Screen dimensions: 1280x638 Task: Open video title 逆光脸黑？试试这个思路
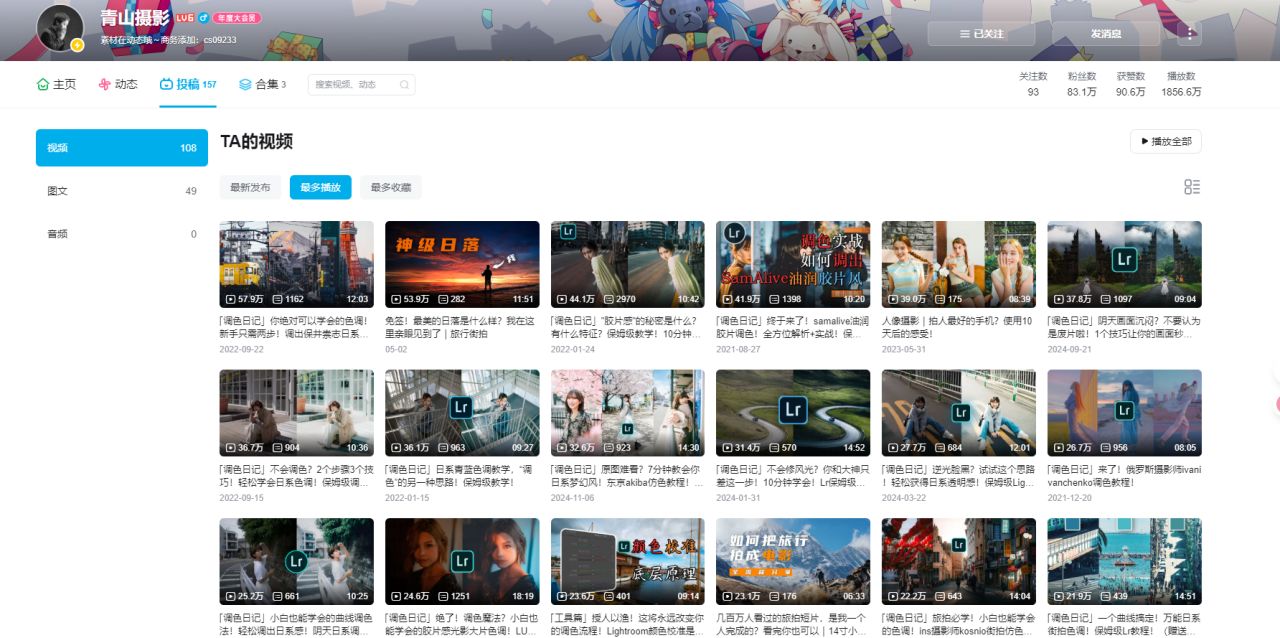958,475
